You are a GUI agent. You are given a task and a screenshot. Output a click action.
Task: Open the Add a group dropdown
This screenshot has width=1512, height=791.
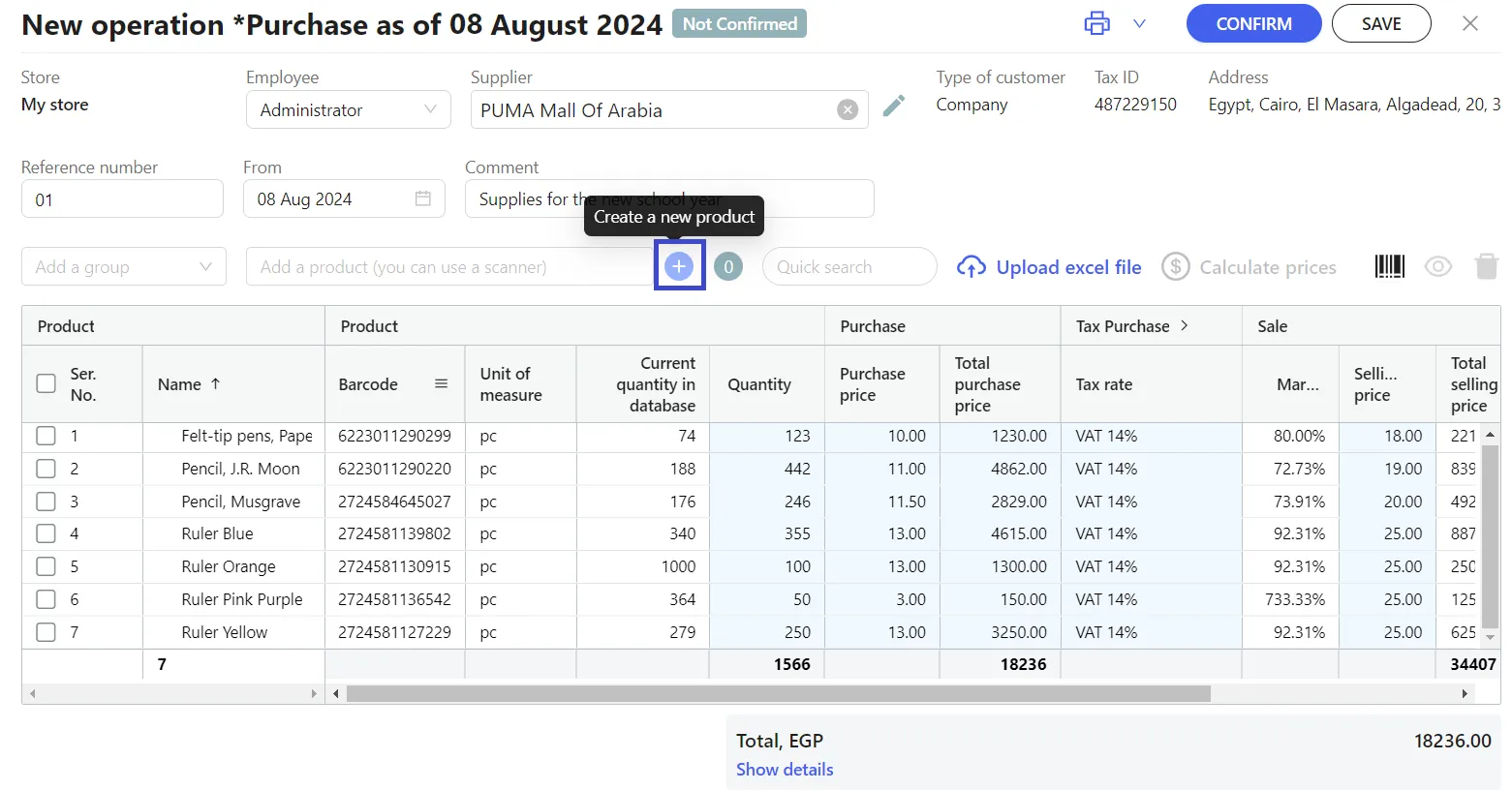click(x=124, y=266)
